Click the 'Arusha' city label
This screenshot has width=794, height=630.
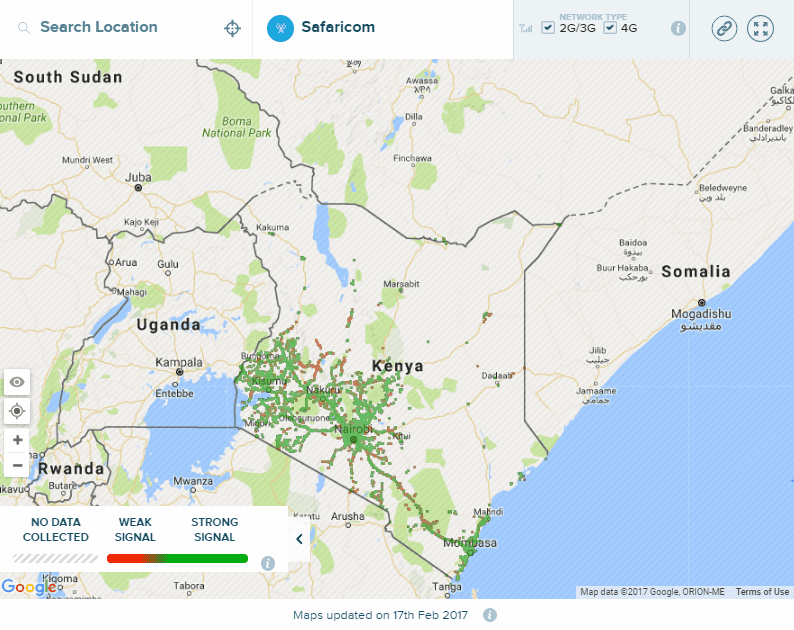click(347, 517)
